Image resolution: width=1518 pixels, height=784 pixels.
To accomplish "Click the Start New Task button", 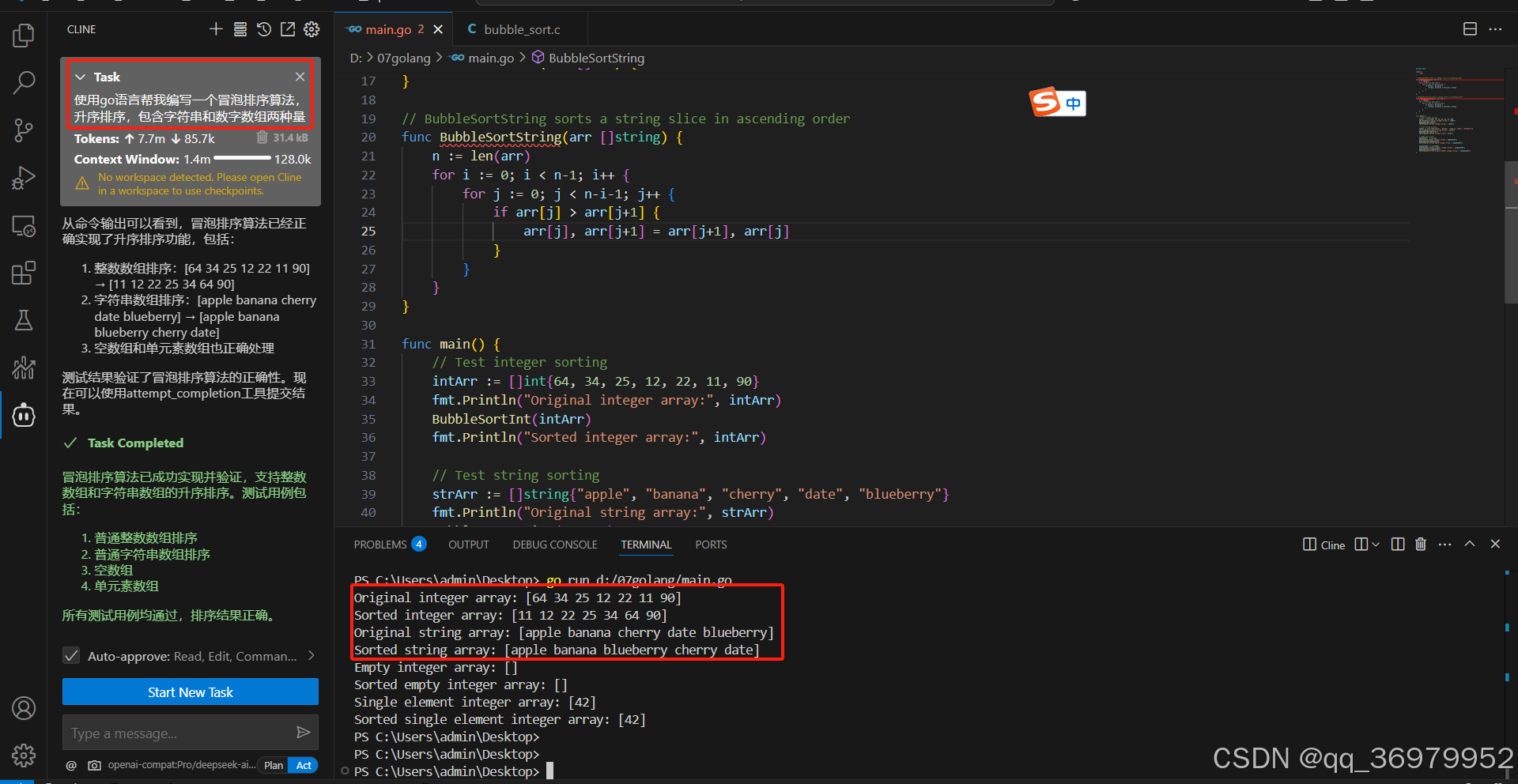I will 191,692.
